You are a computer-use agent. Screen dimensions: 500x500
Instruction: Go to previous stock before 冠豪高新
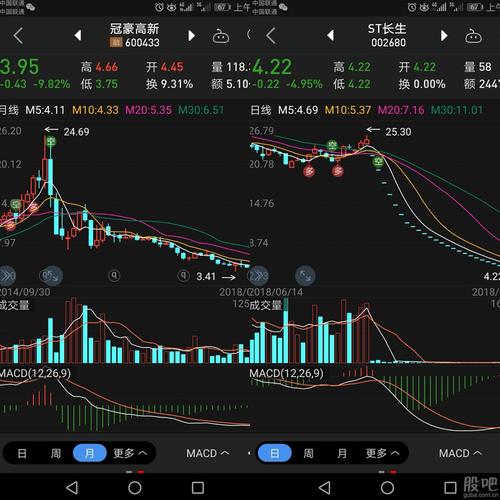pos(78,35)
